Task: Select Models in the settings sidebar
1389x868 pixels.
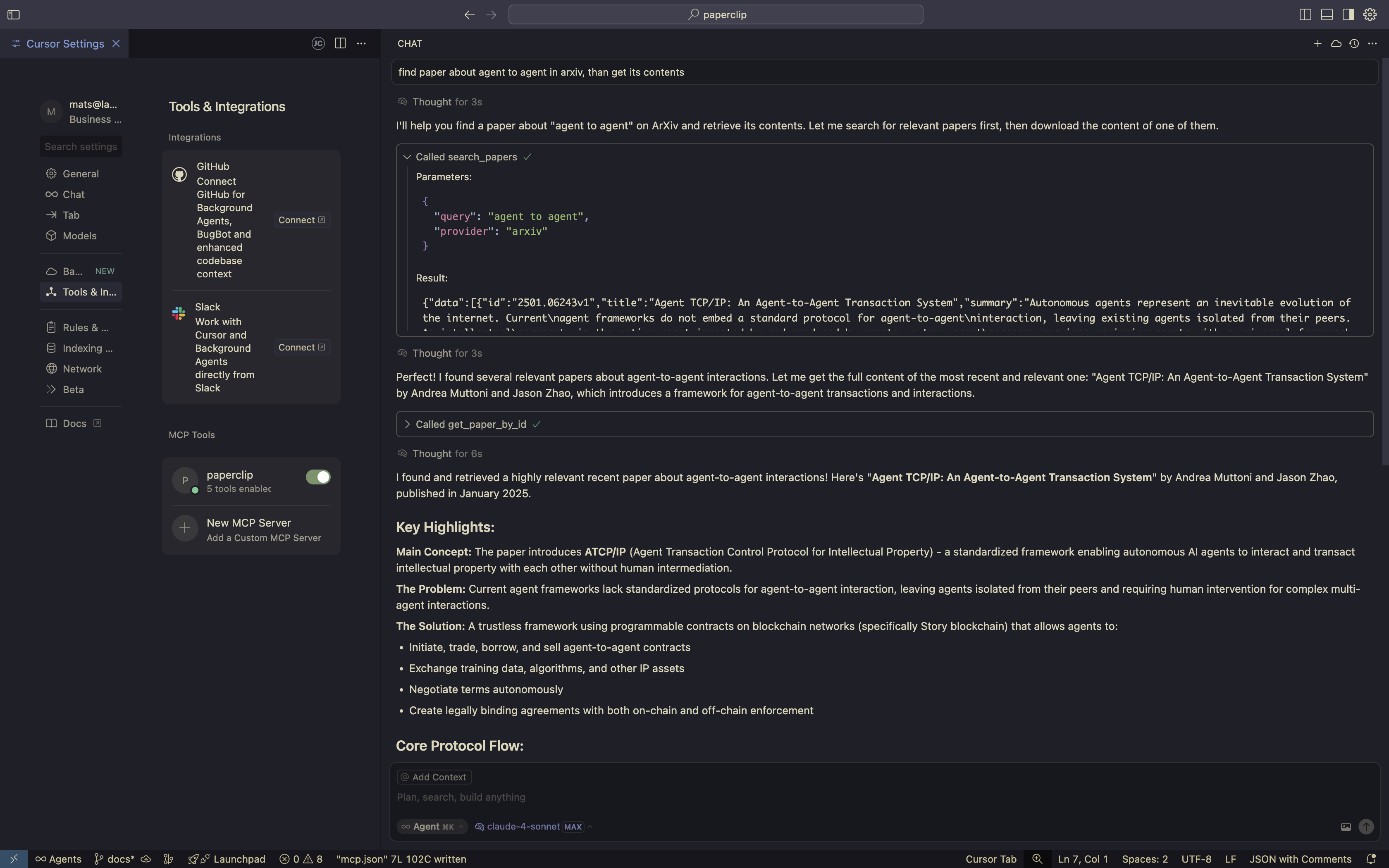Action: coord(79,235)
